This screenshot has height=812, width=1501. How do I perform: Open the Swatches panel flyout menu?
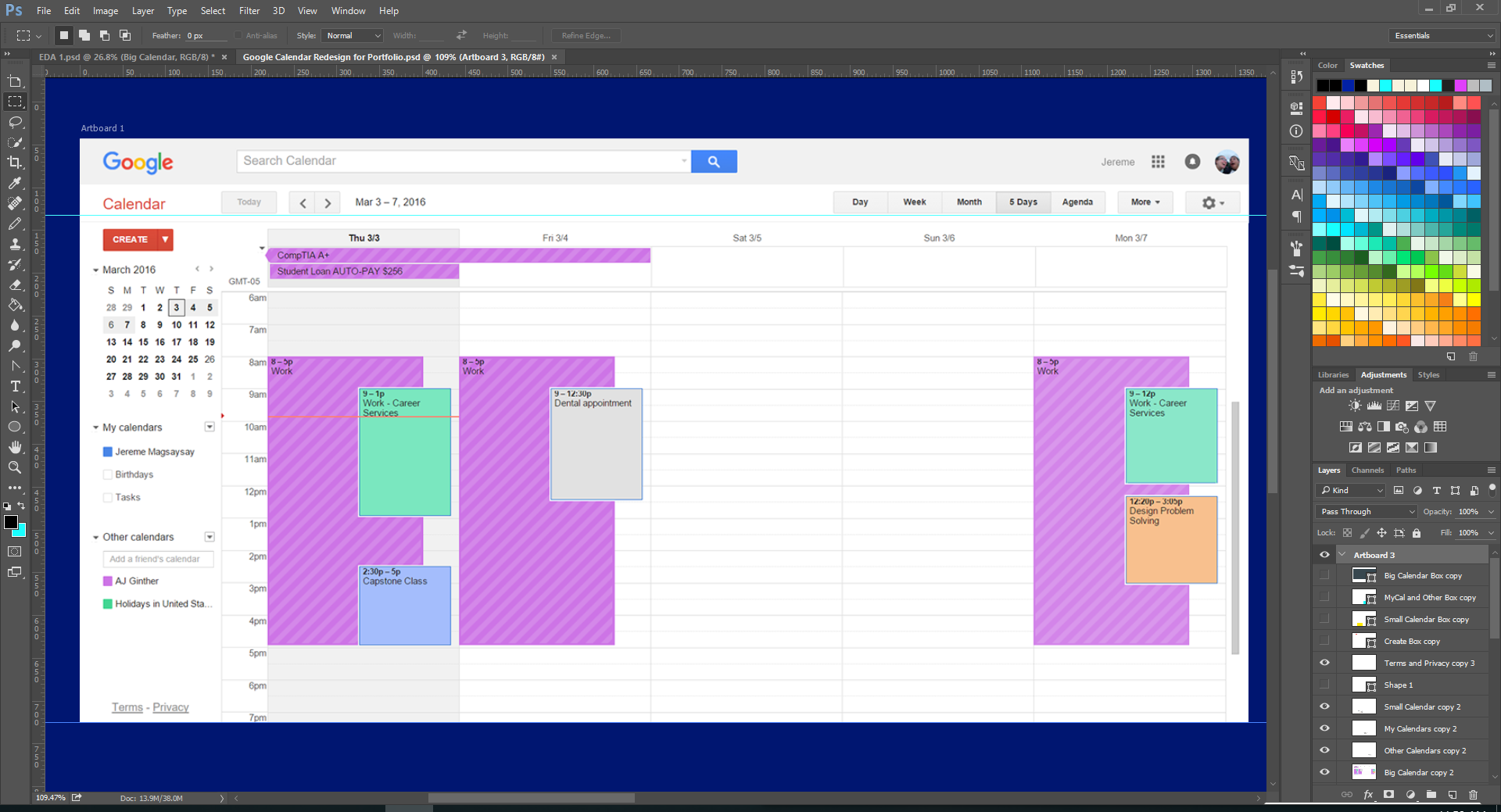pyautogui.click(x=1491, y=66)
